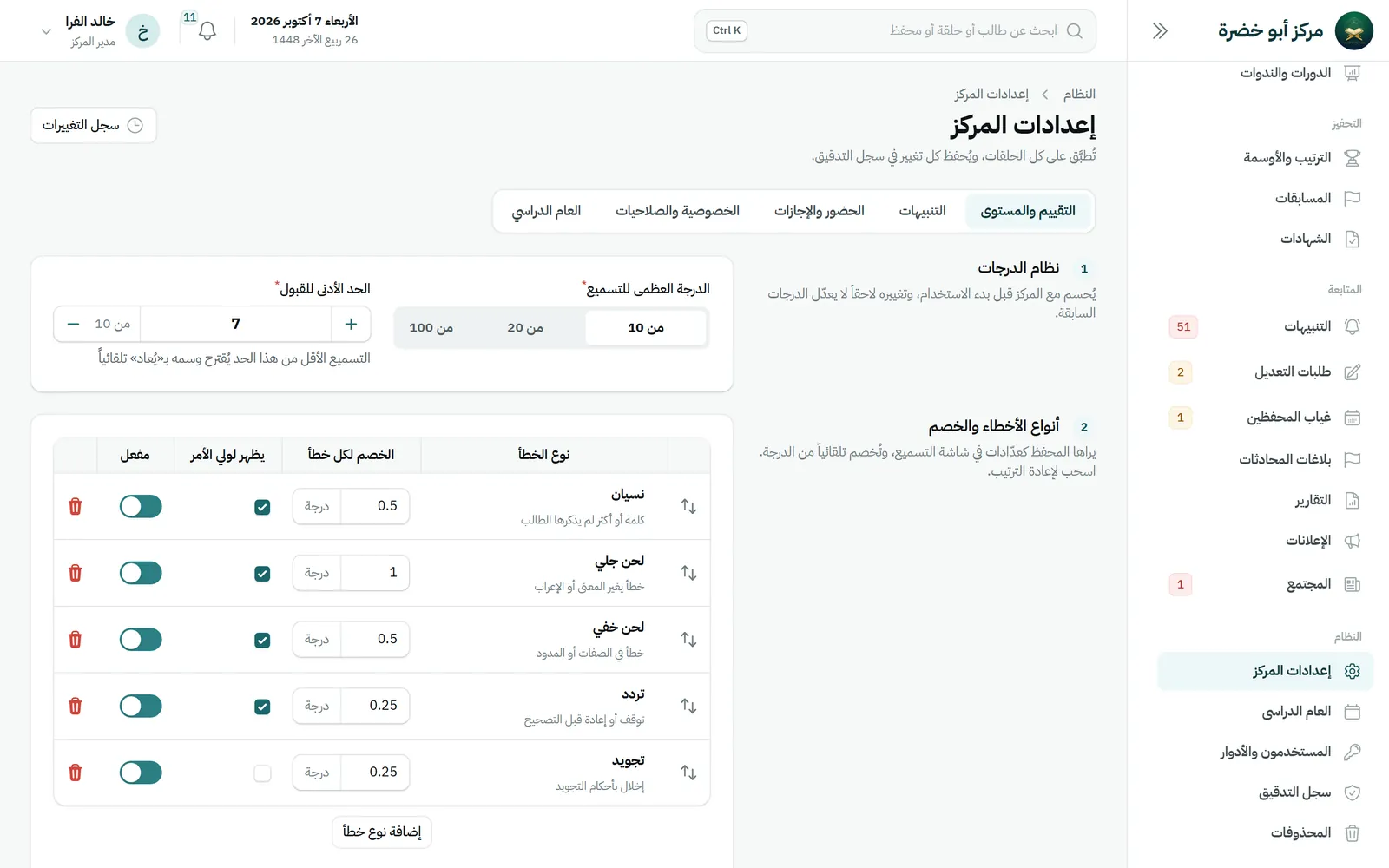Open طلبات التعديل in the sidebar
Viewport: 1389px width, 868px height.
pos(1265,372)
